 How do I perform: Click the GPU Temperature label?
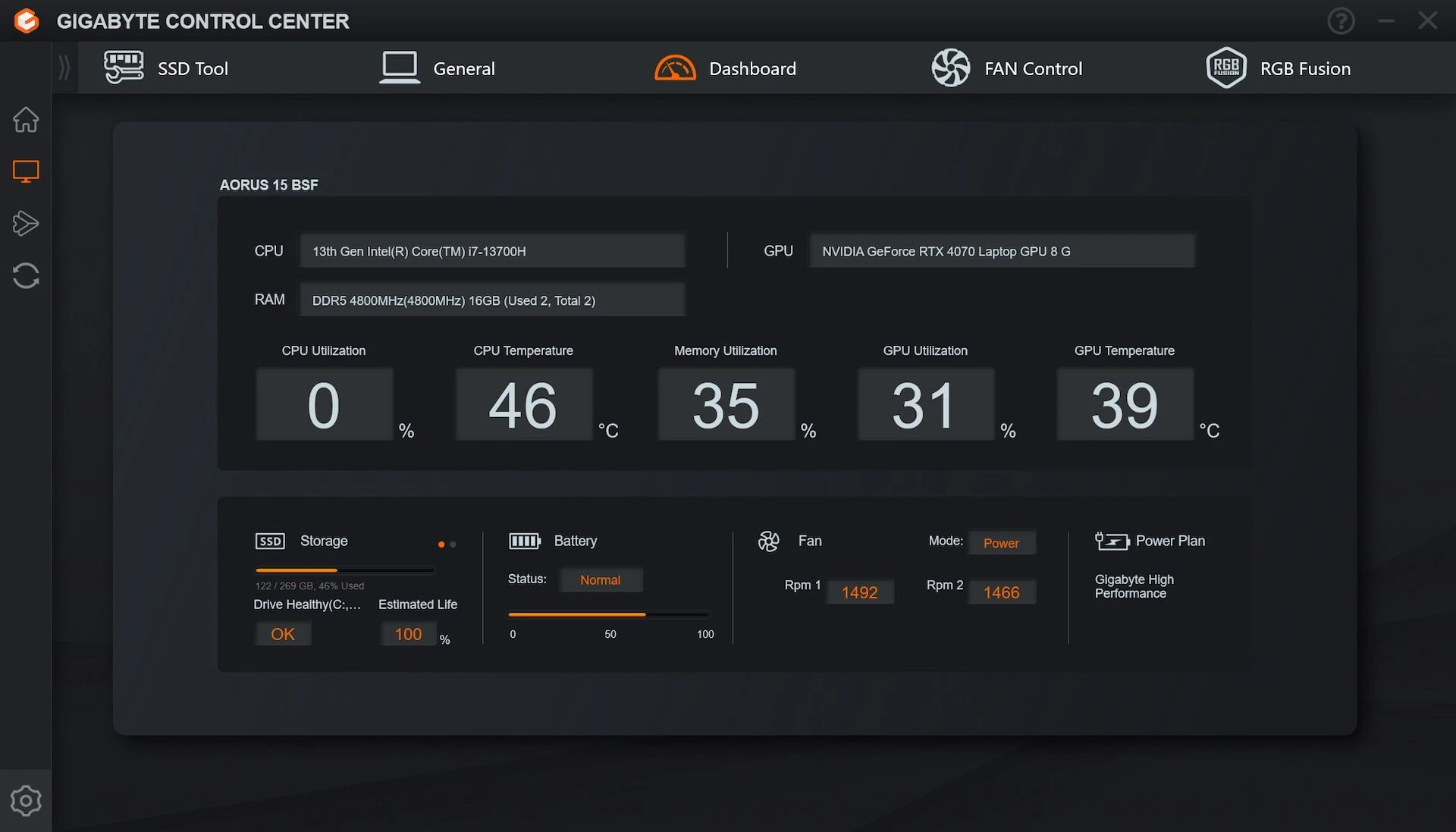[1125, 350]
